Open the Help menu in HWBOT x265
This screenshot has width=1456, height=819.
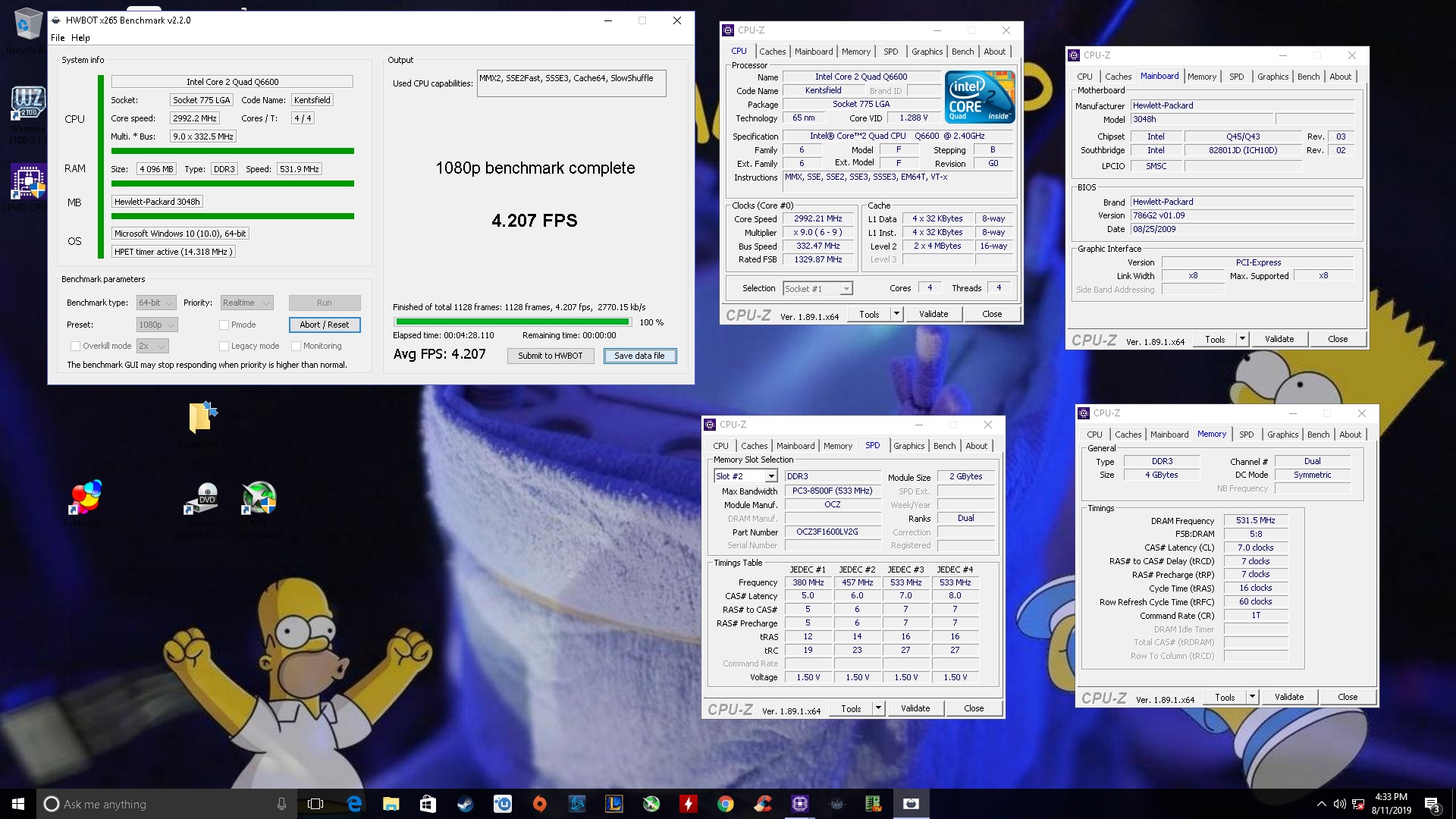coord(80,38)
